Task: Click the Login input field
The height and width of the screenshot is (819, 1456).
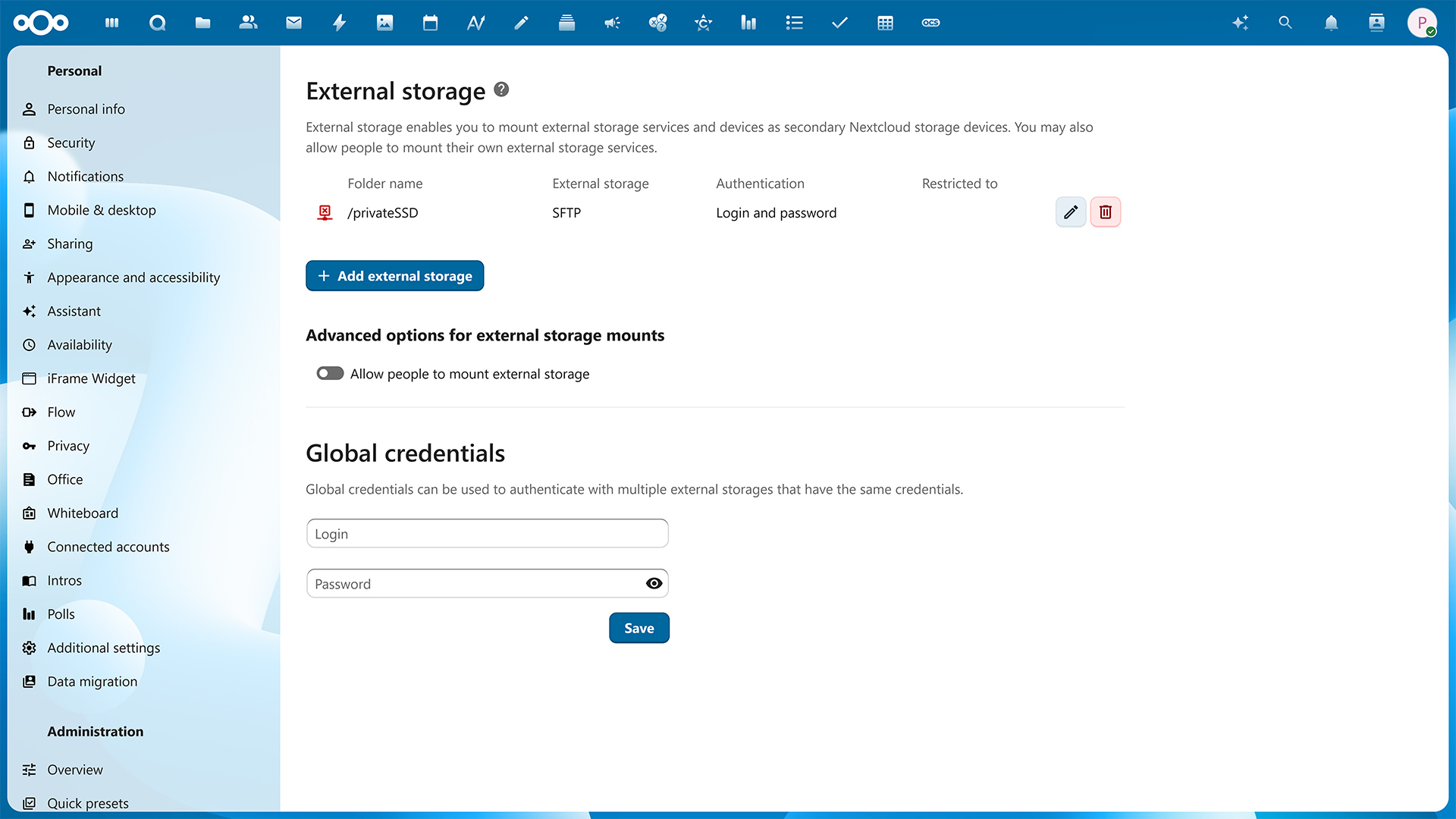Action: point(487,533)
